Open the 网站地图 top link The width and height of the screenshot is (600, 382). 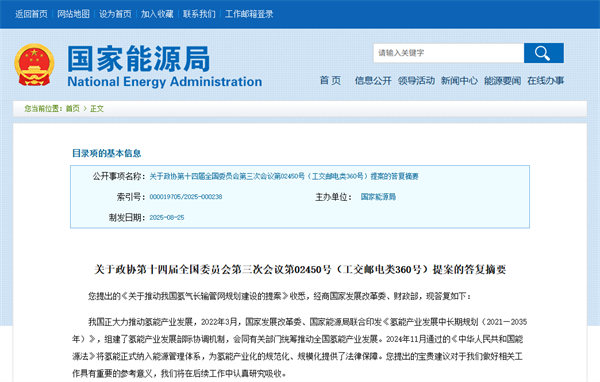tap(73, 14)
